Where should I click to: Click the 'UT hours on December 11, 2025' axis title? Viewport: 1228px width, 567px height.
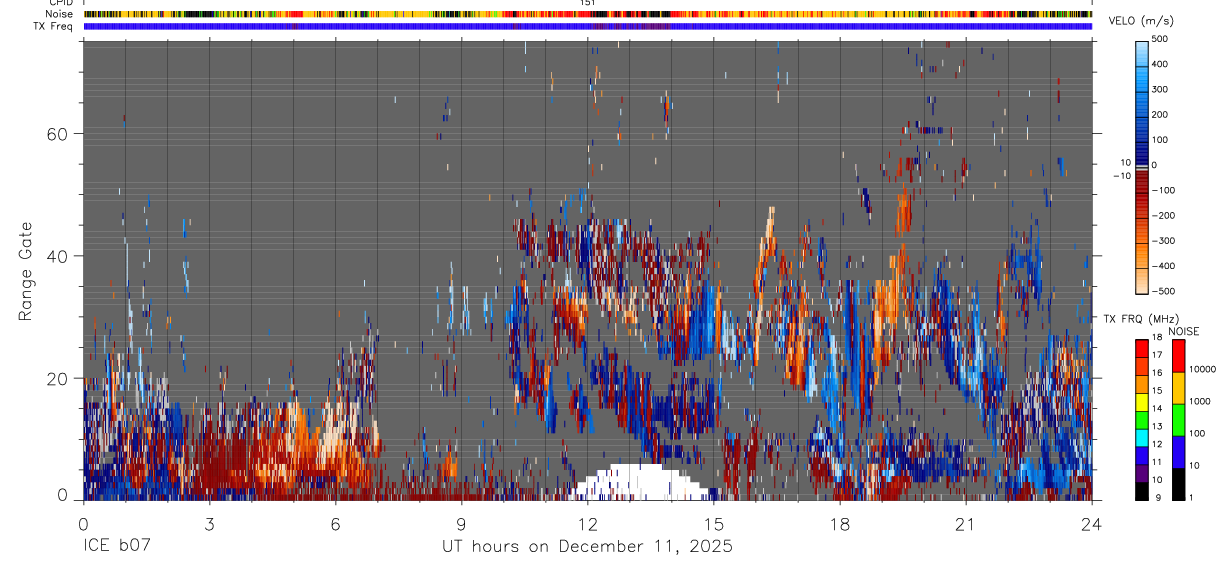[x=588, y=547]
